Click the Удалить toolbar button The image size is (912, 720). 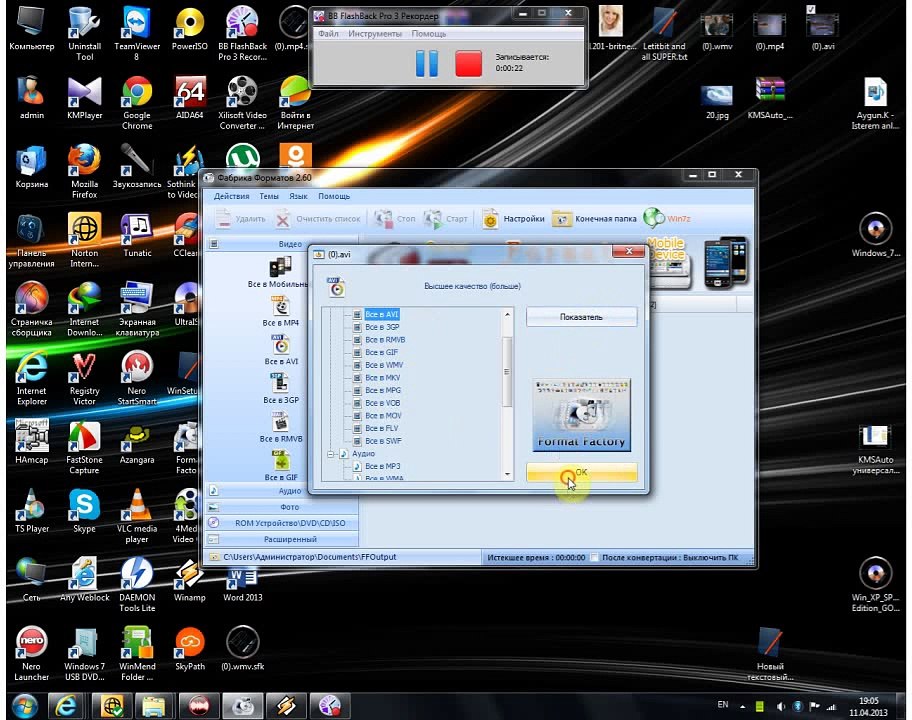click(x=240, y=219)
